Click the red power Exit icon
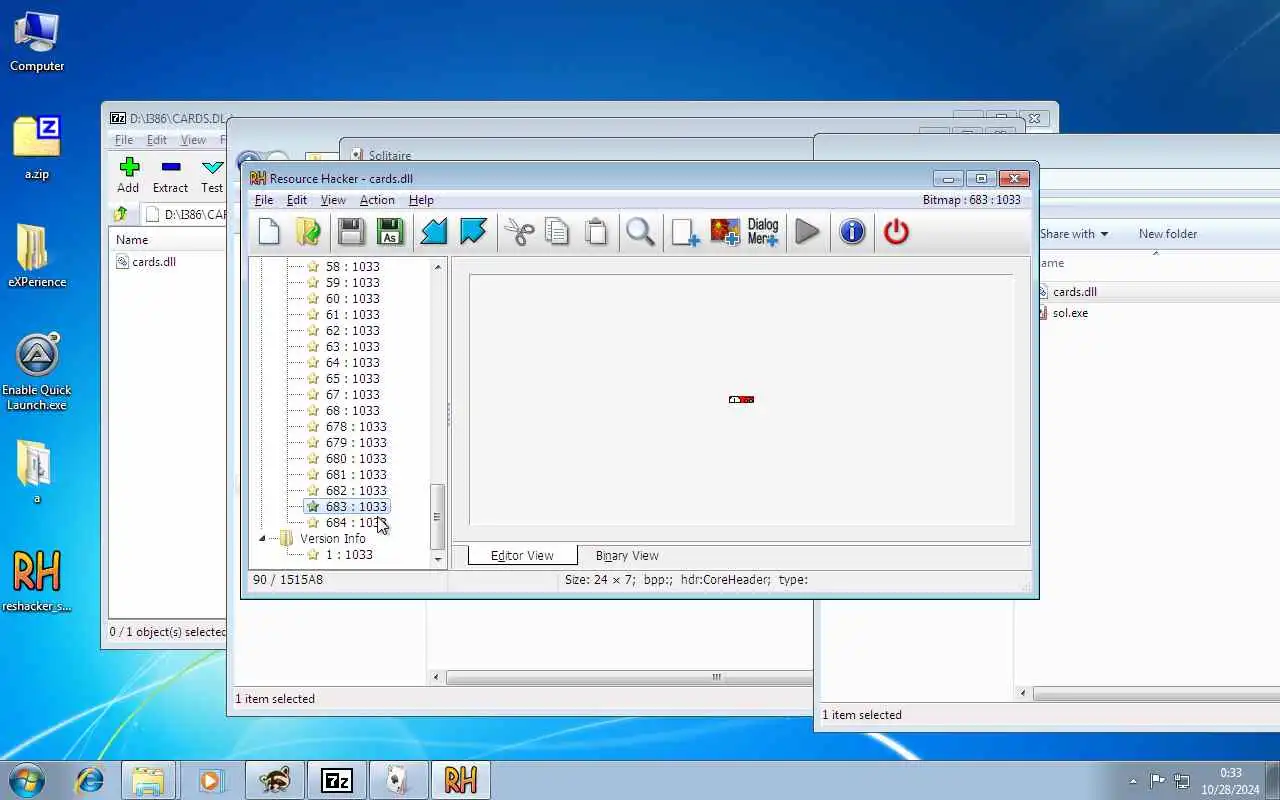 (896, 232)
